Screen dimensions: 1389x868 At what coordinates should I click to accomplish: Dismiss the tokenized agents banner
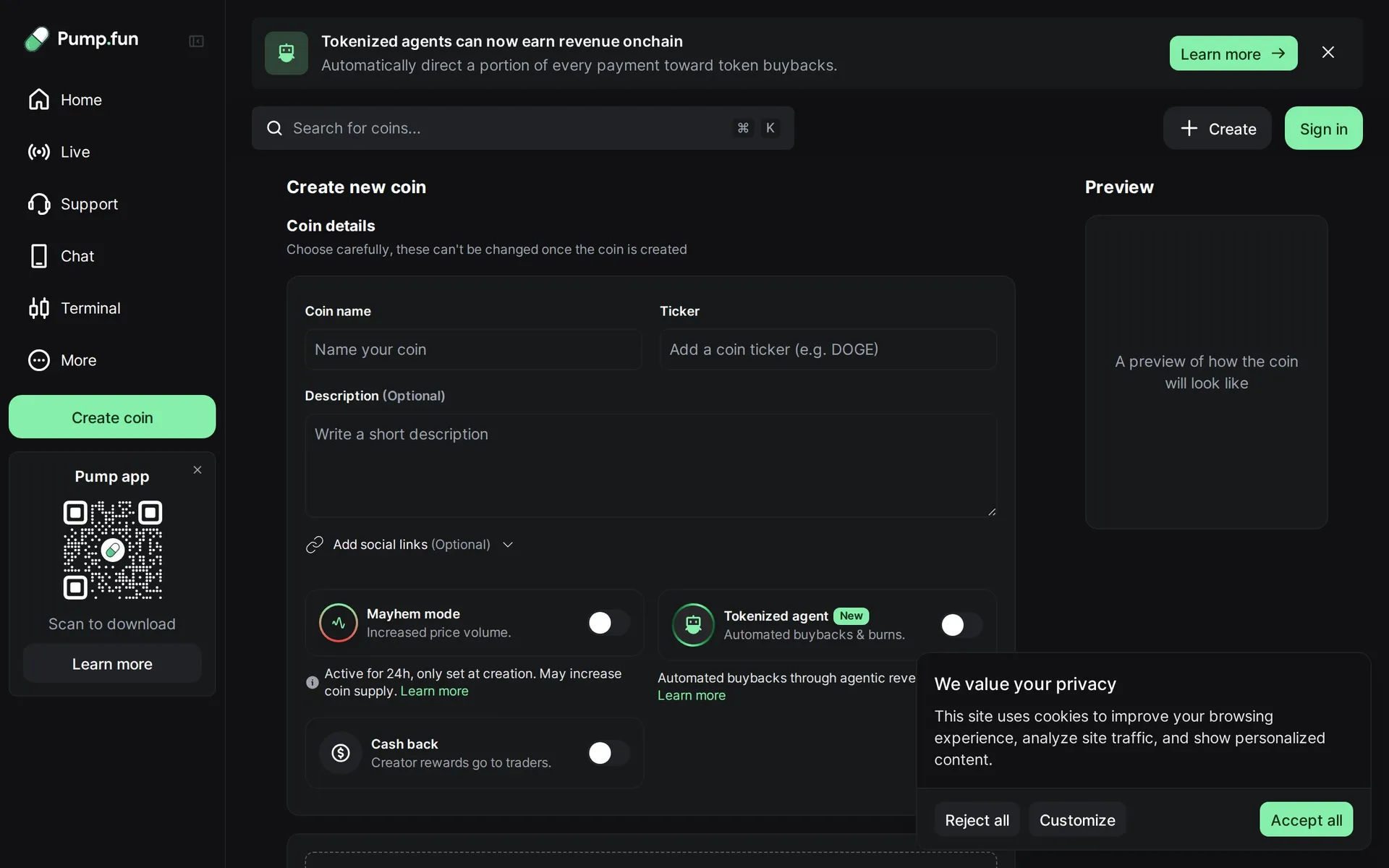click(1328, 53)
